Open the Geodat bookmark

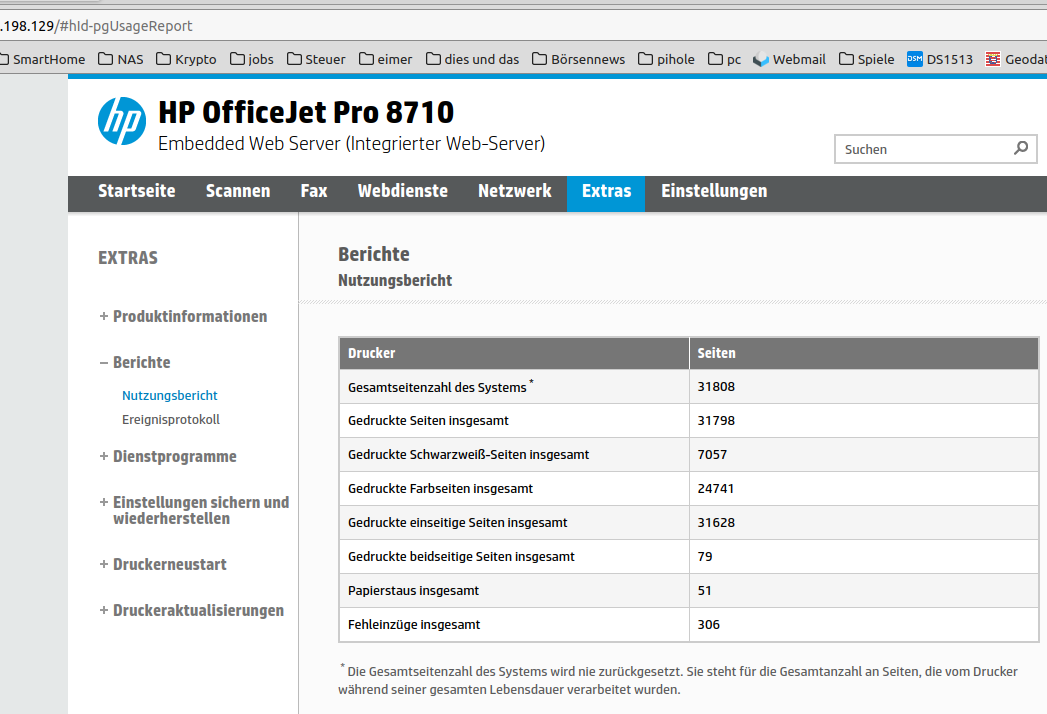tap(1016, 59)
